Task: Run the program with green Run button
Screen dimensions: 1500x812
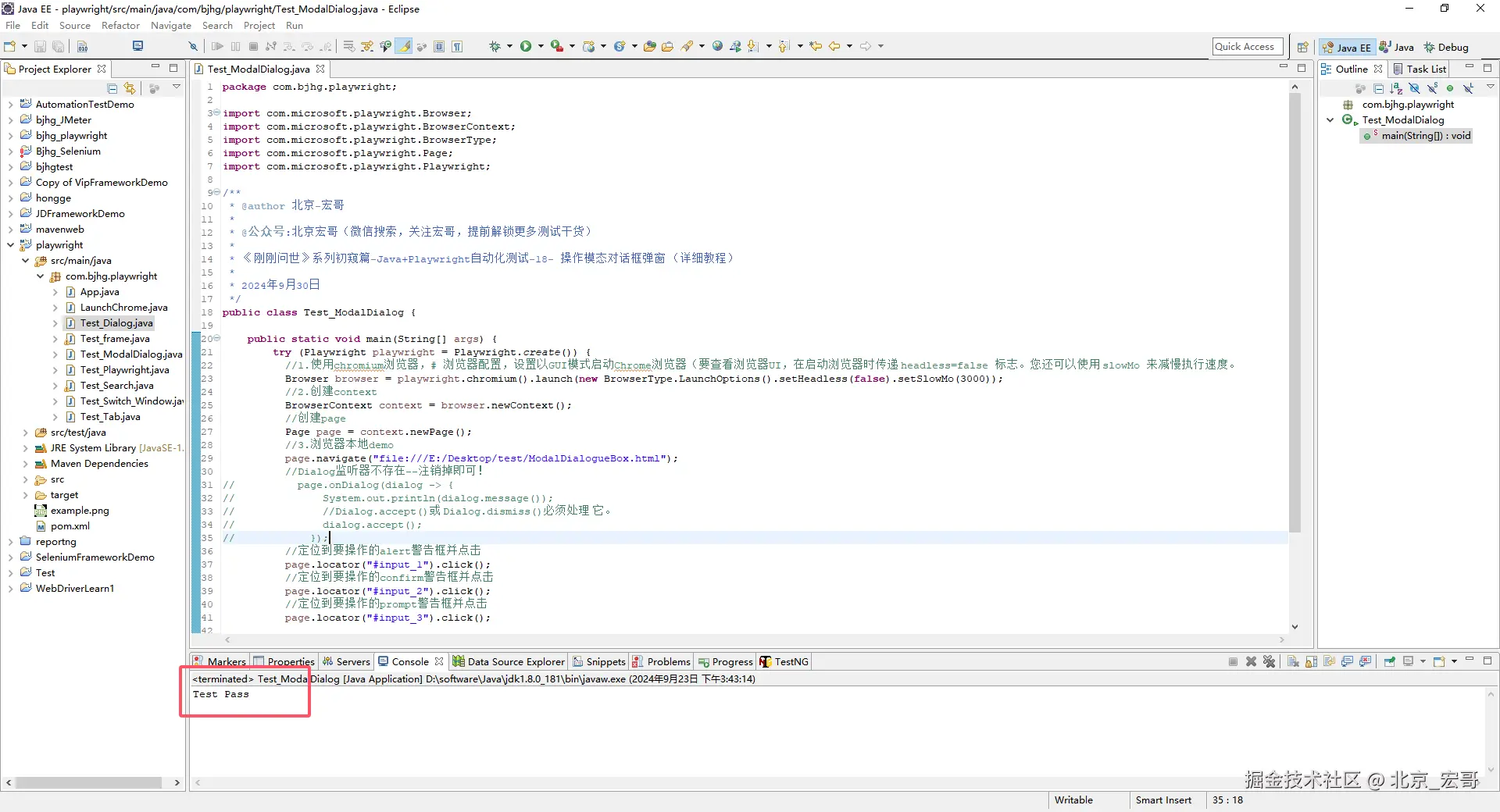Action: tap(526, 46)
